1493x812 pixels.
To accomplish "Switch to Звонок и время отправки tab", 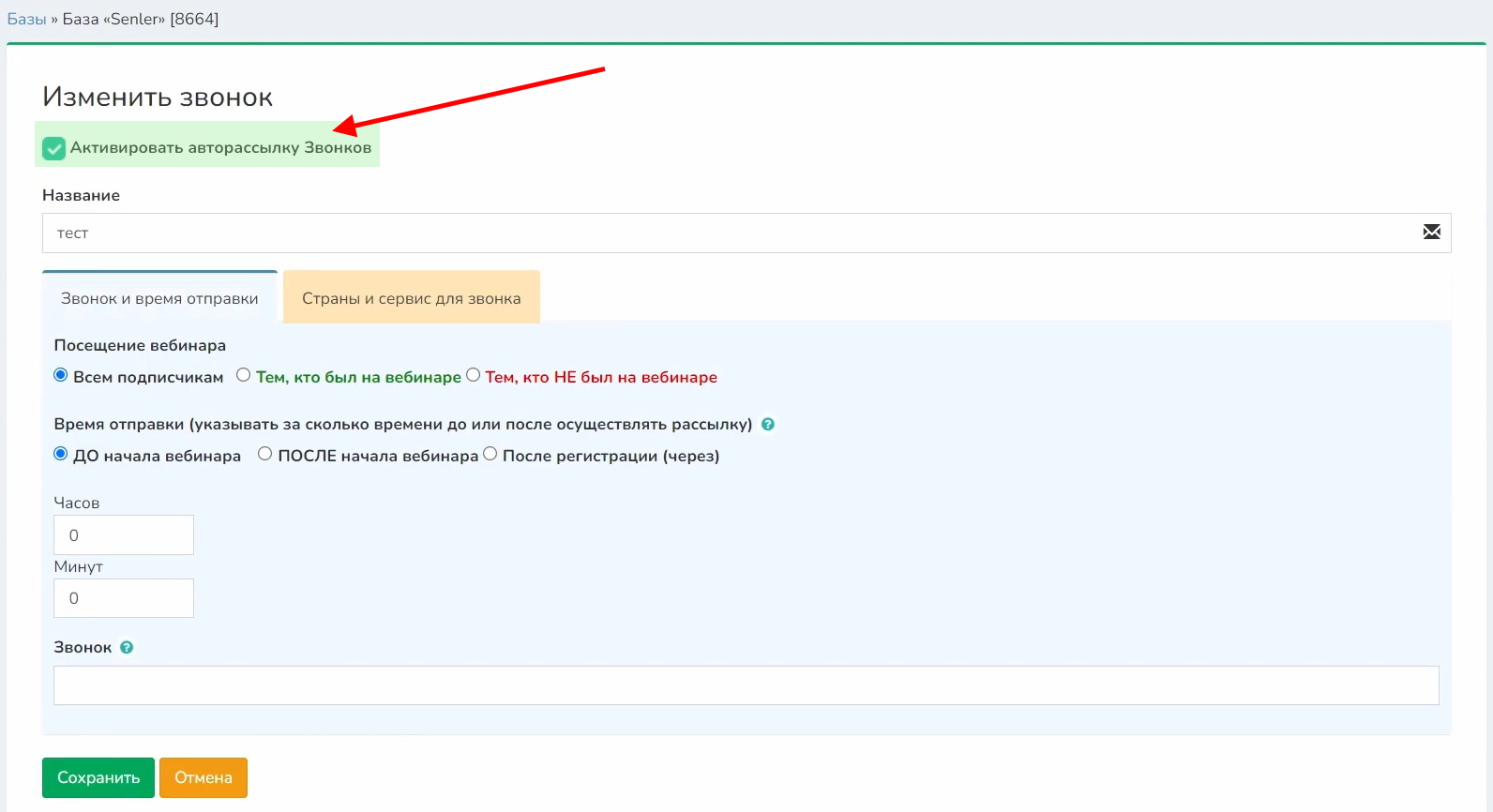I will [159, 298].
